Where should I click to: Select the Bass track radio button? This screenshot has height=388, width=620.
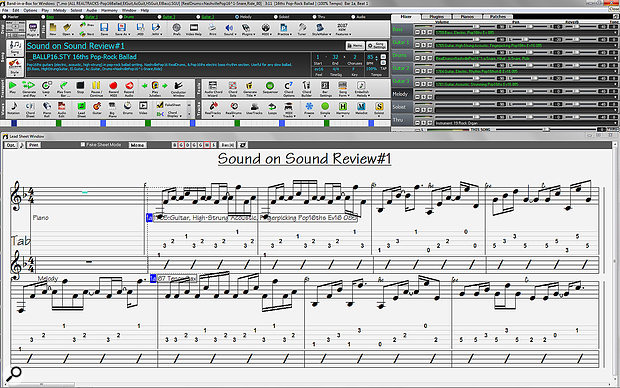point(43,17)
